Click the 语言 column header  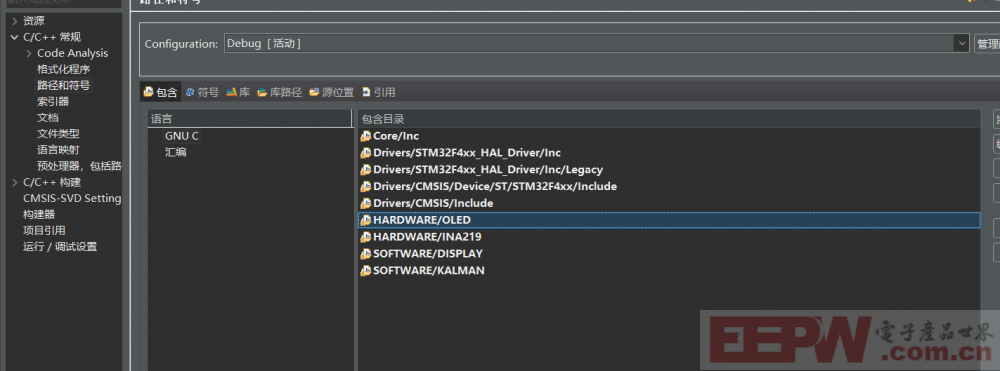point(250,119)
